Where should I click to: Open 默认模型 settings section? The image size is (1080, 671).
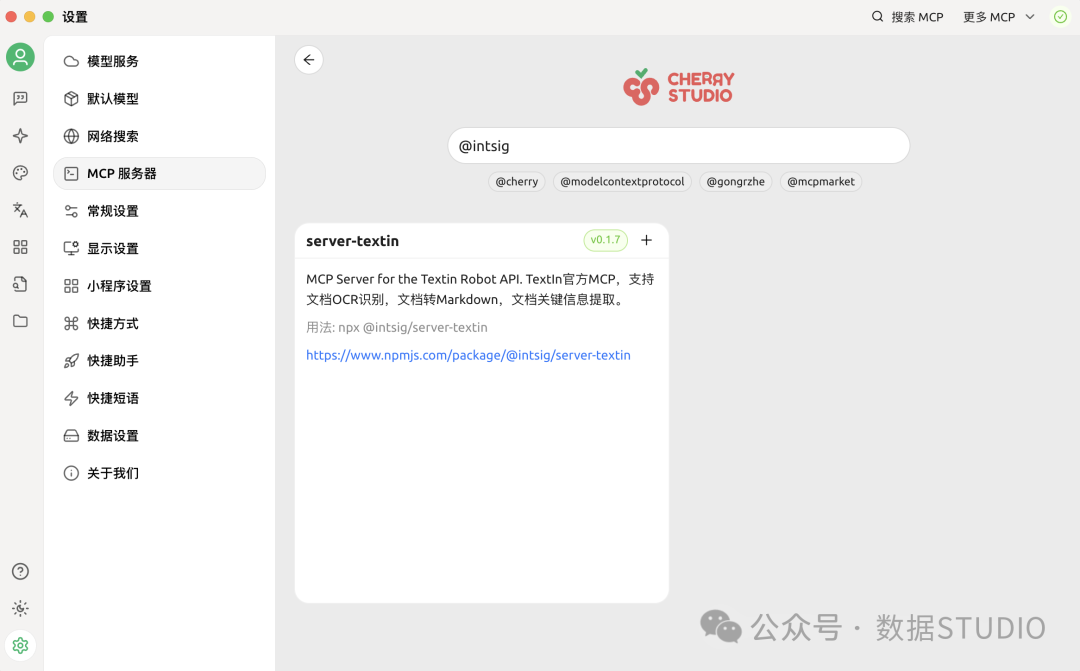pos(159,99)
